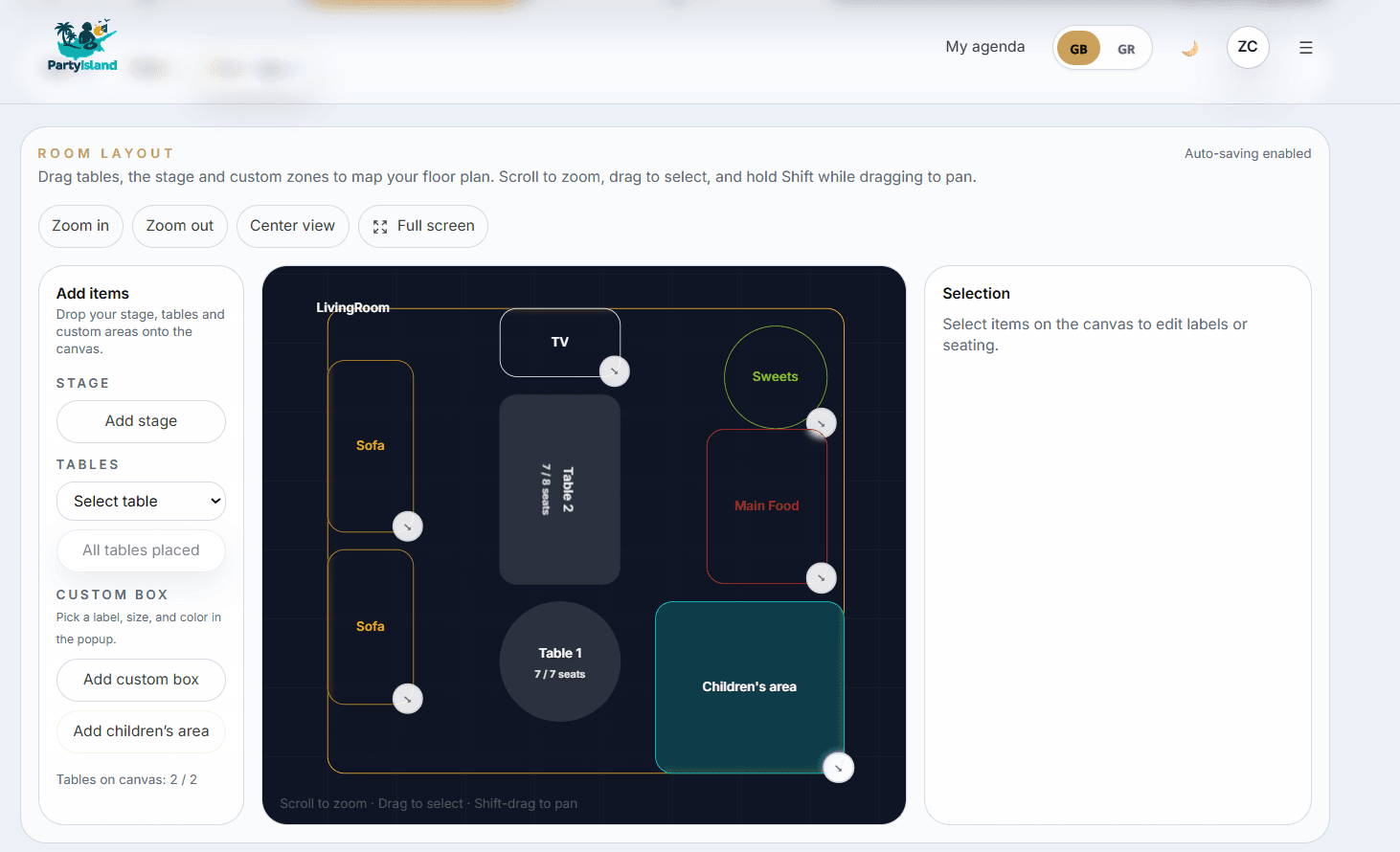The height and width of the screenshot is (852, 1400).
Task: Open the ZC user avatar
Action: click(x=1247, y=47)
